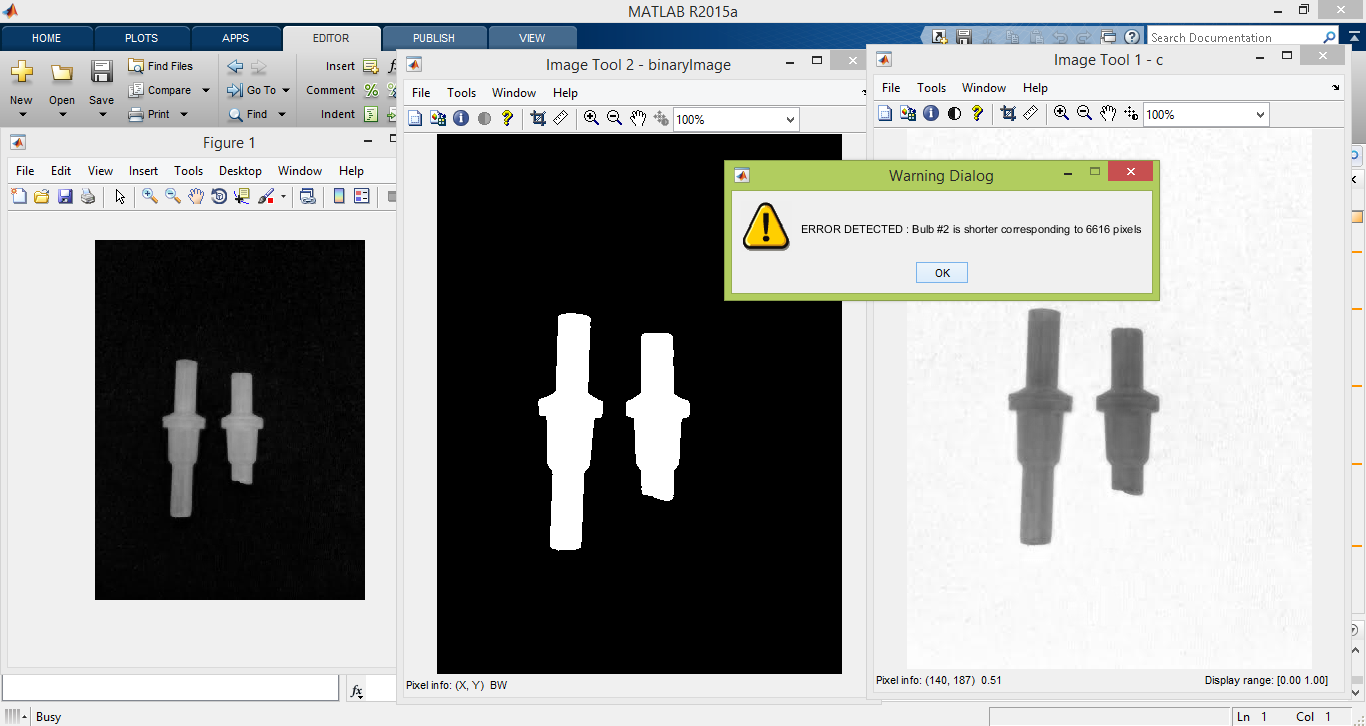
Task: Click the Smart Indent icon in Editor ribbon
Action: coord(371,114)
